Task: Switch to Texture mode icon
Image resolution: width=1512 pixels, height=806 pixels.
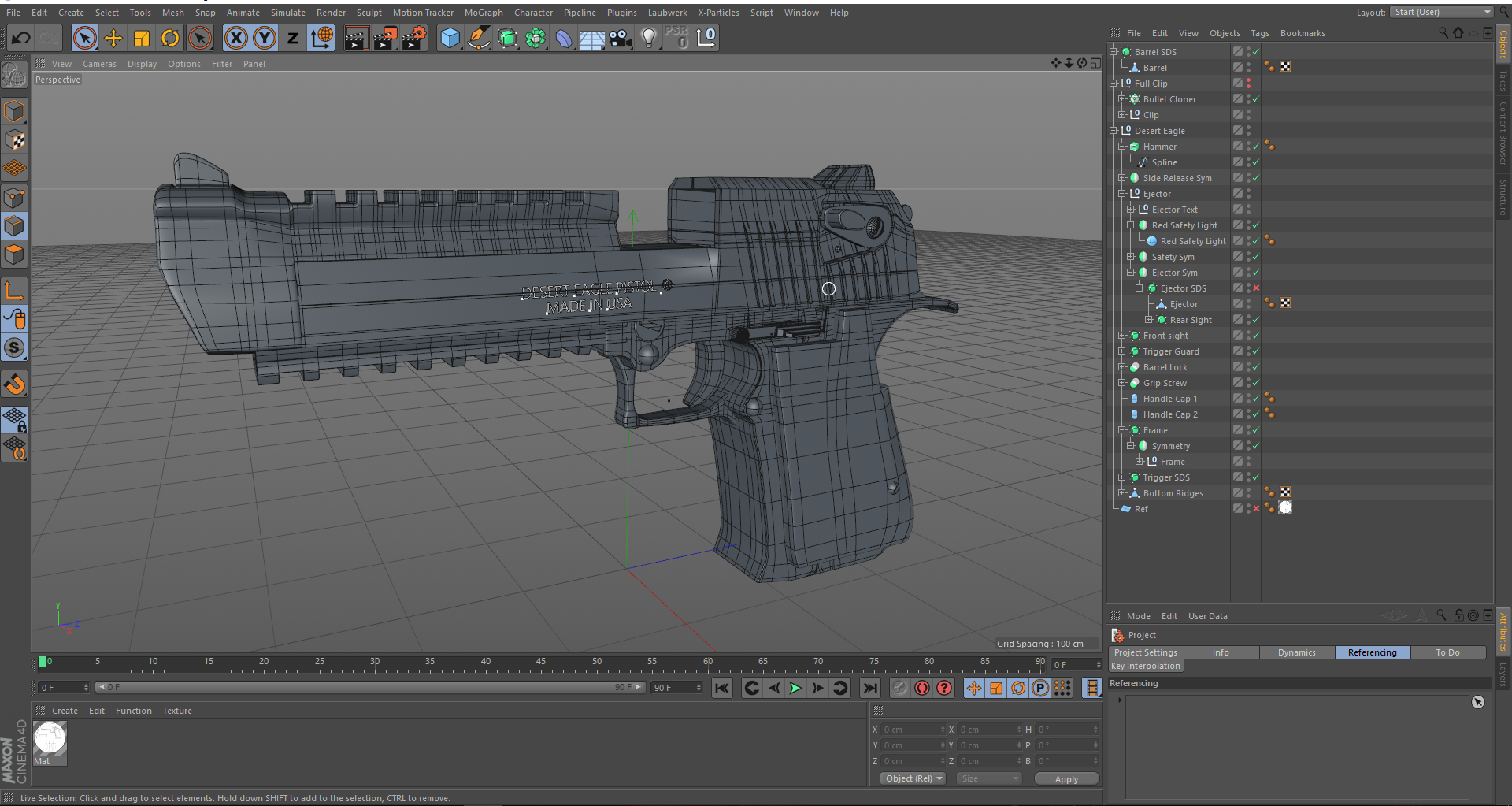Action: 14,140
